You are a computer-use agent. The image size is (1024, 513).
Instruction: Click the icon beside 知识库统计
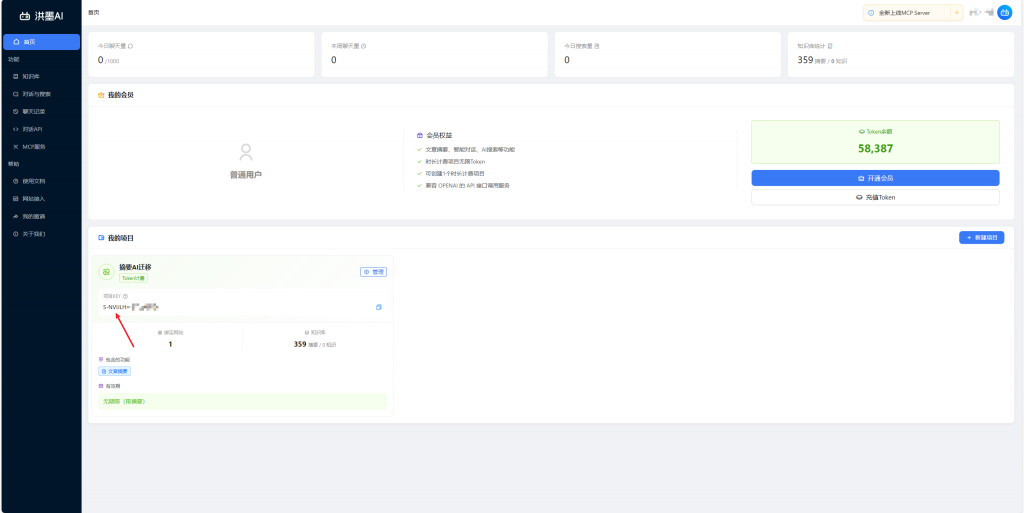(x=830, y=46)
